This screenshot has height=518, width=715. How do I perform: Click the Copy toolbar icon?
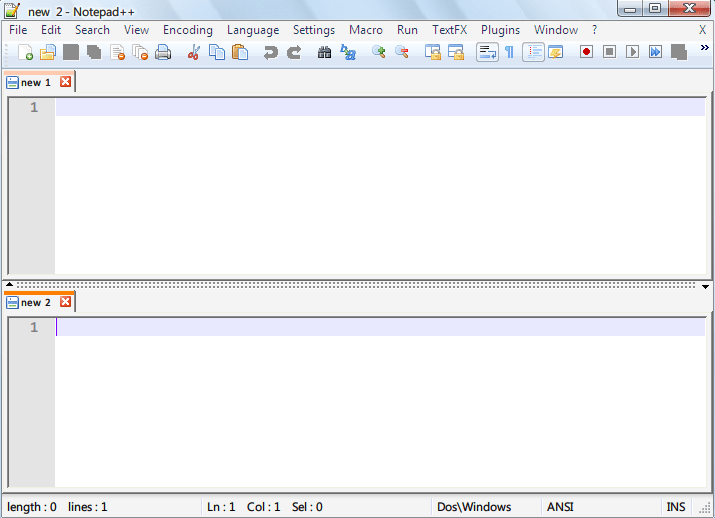point(217,52)
